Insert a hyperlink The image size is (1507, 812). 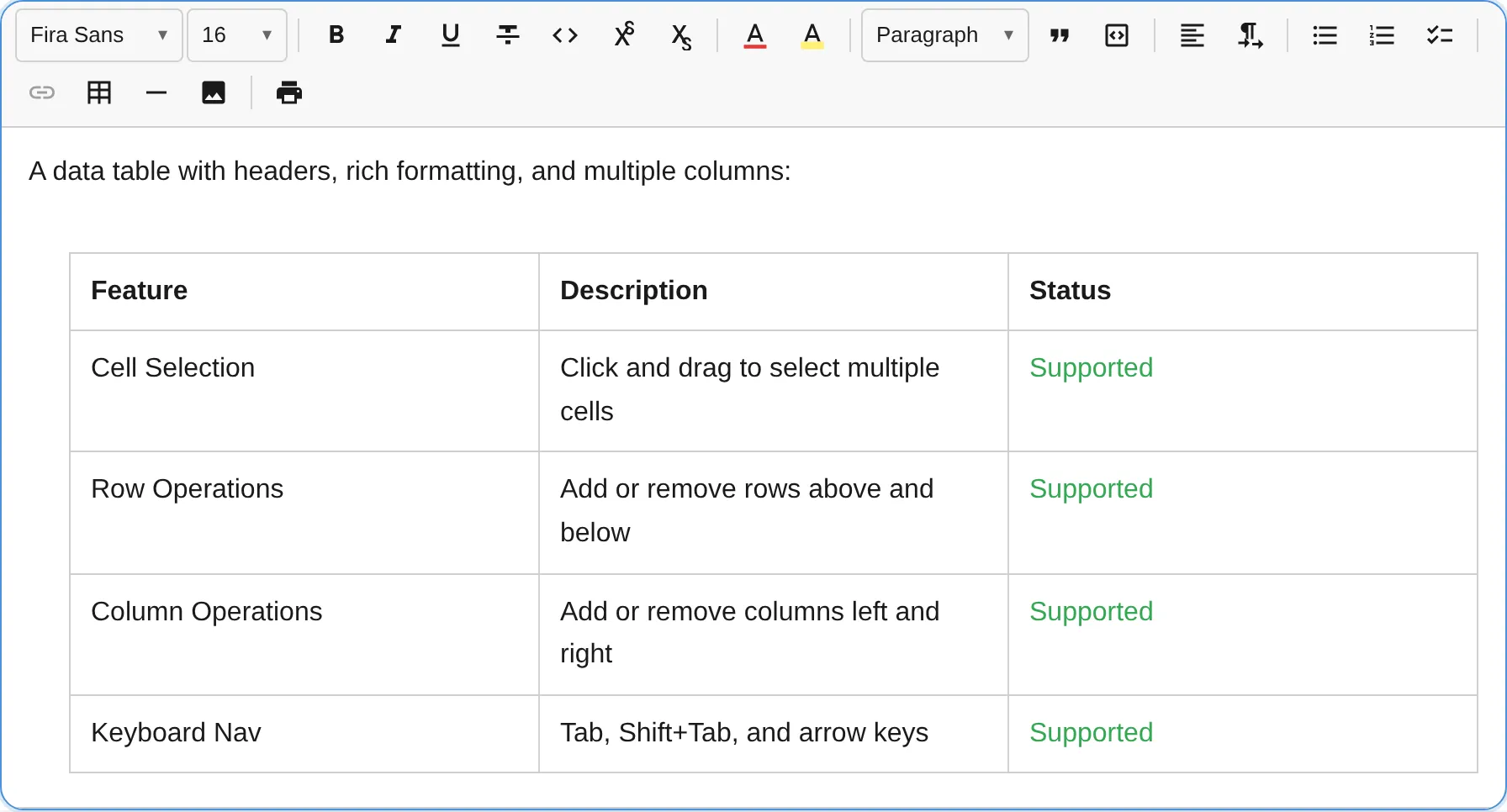click(42, 92)
